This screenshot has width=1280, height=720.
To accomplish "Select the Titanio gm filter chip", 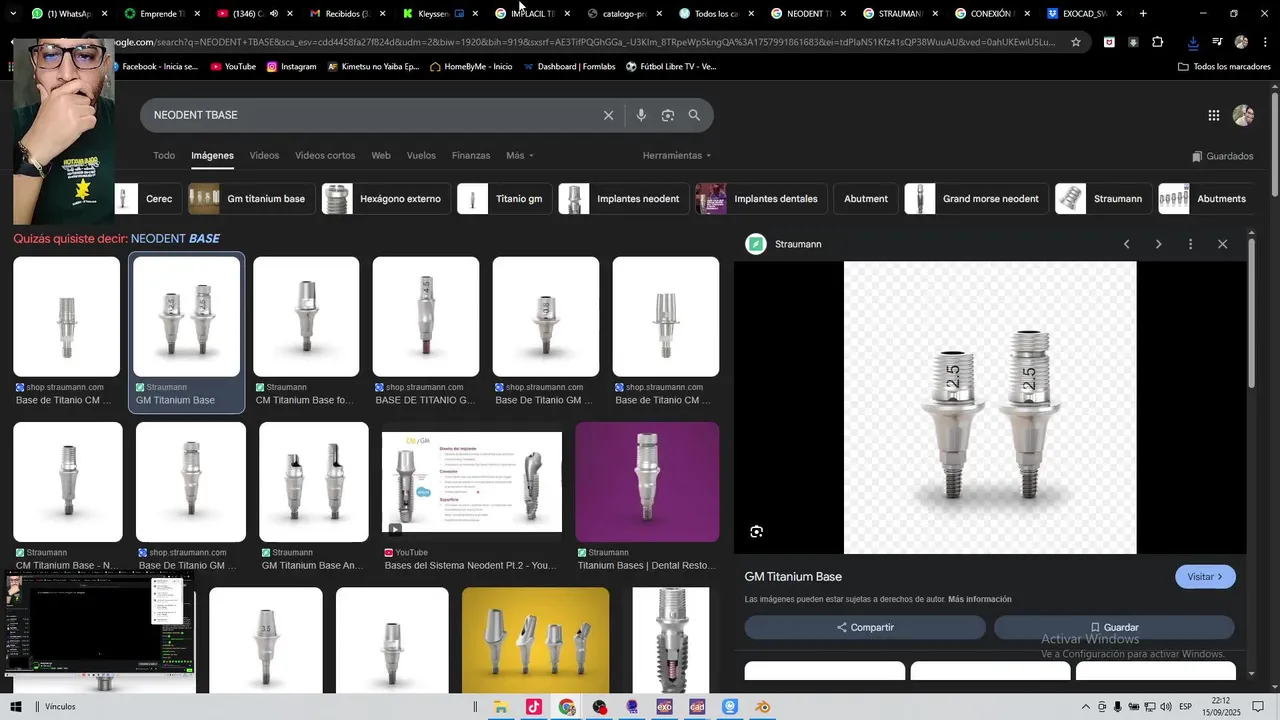I will (505, 199).
